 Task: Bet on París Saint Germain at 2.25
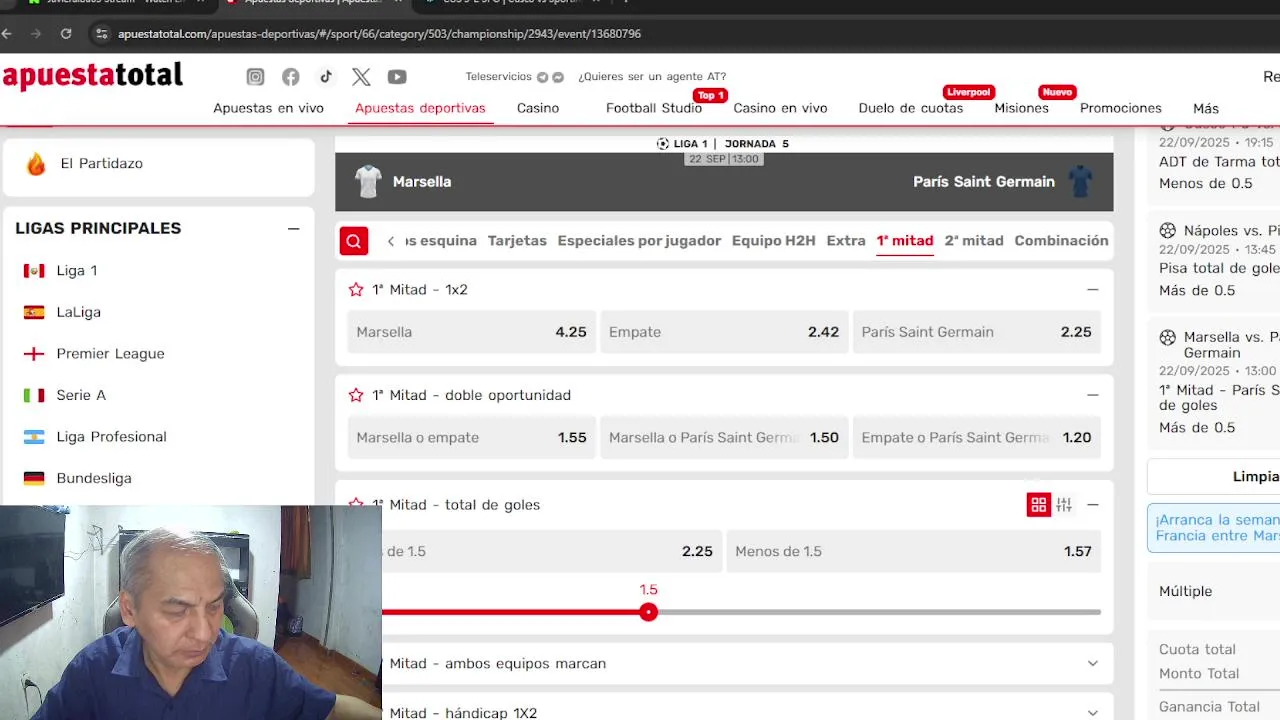click(x=976, y=332)
